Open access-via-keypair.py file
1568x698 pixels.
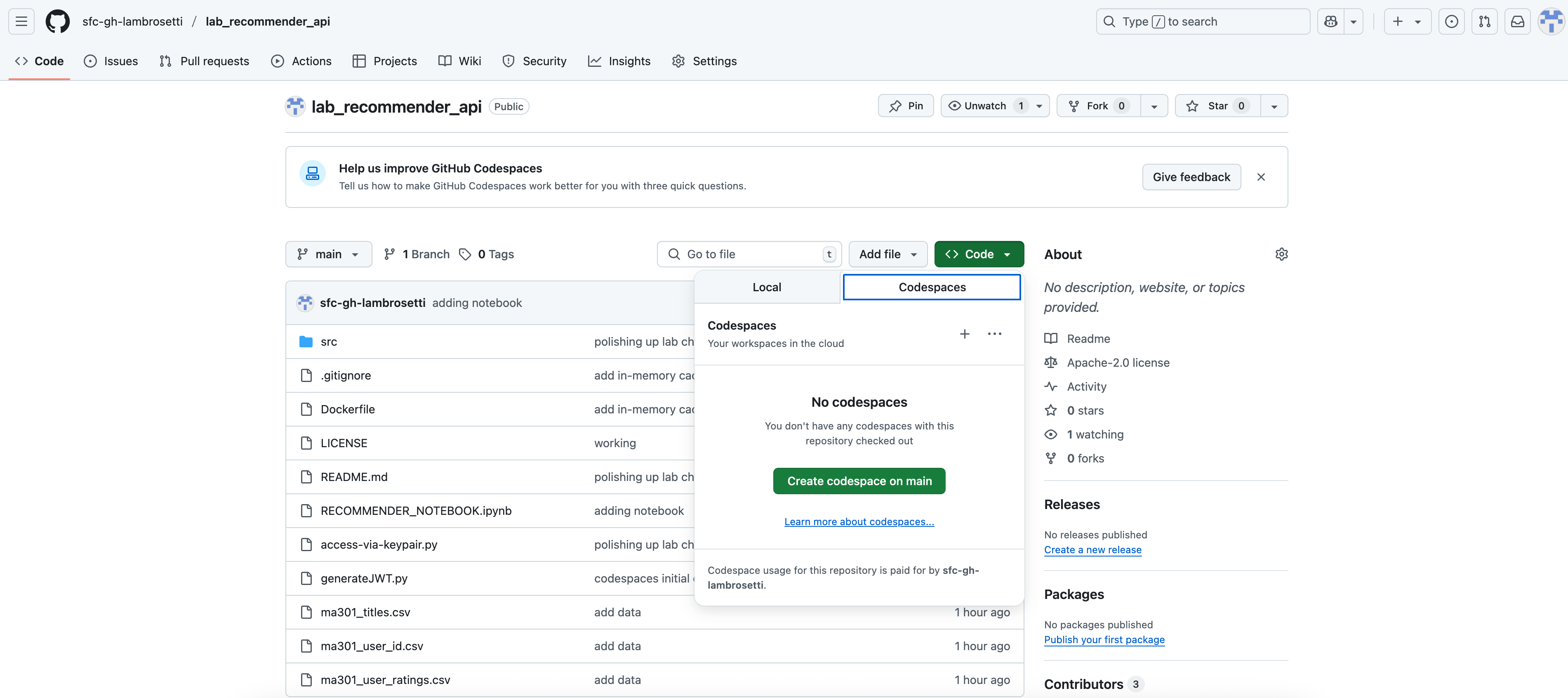coord(379,545)
